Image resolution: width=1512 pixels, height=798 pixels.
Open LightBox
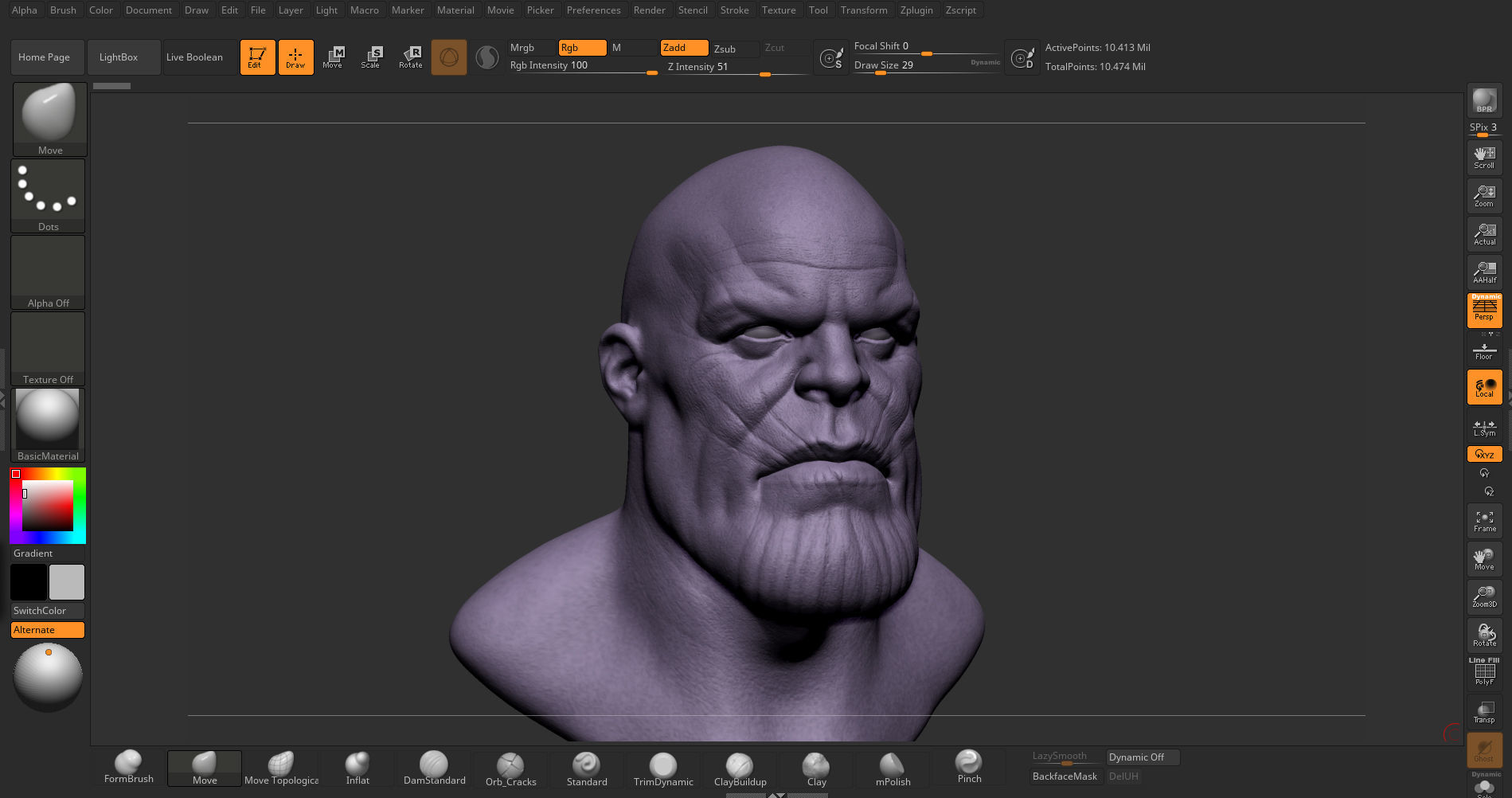123,57
